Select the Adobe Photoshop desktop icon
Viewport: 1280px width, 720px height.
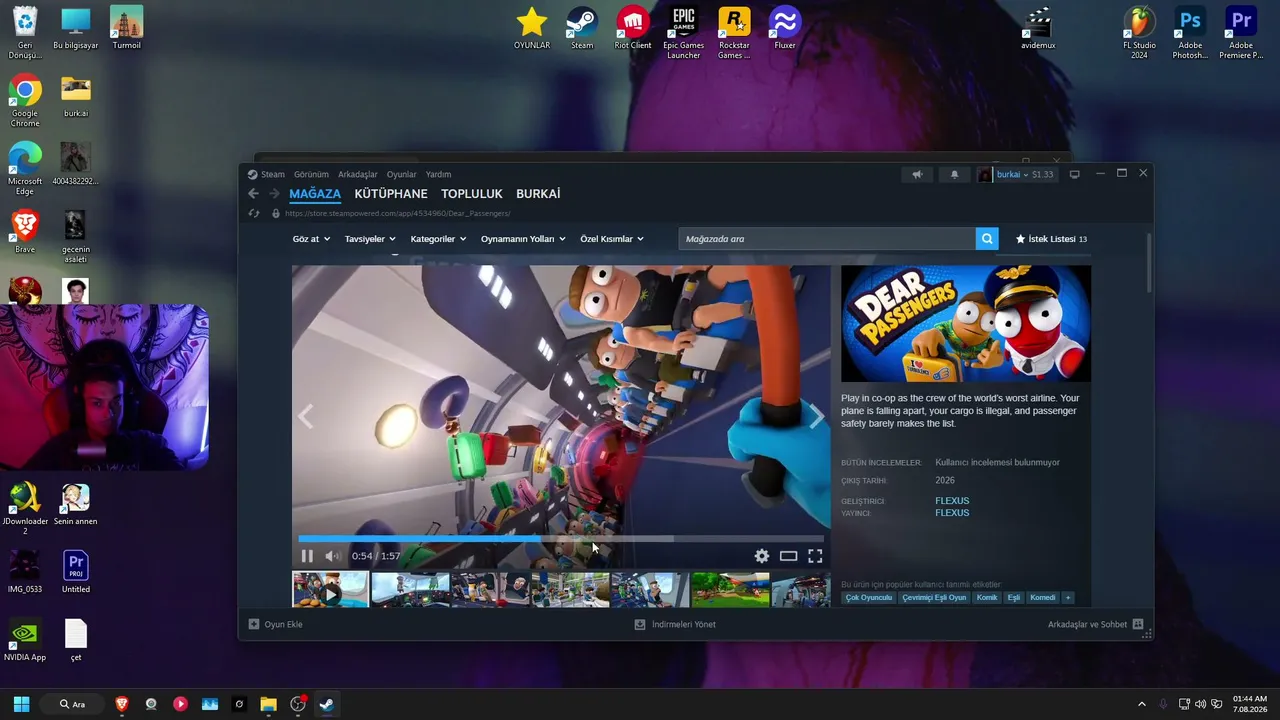coord(1190,33)
